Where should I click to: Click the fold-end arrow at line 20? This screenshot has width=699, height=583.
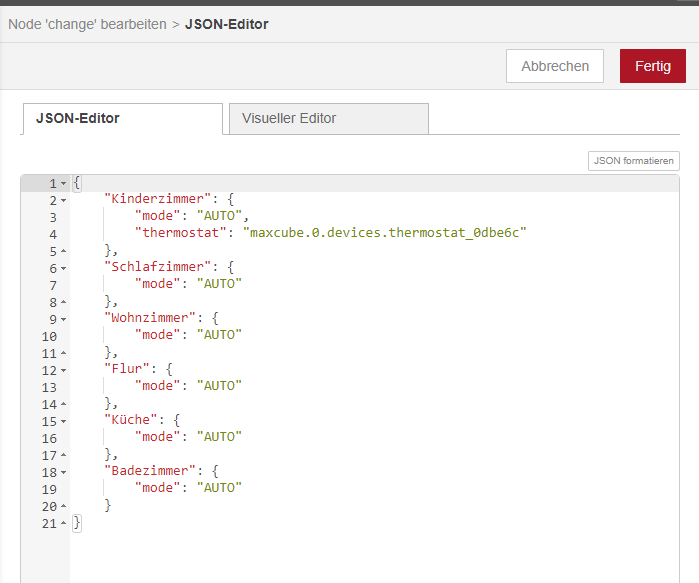click(x=63, y=506)
